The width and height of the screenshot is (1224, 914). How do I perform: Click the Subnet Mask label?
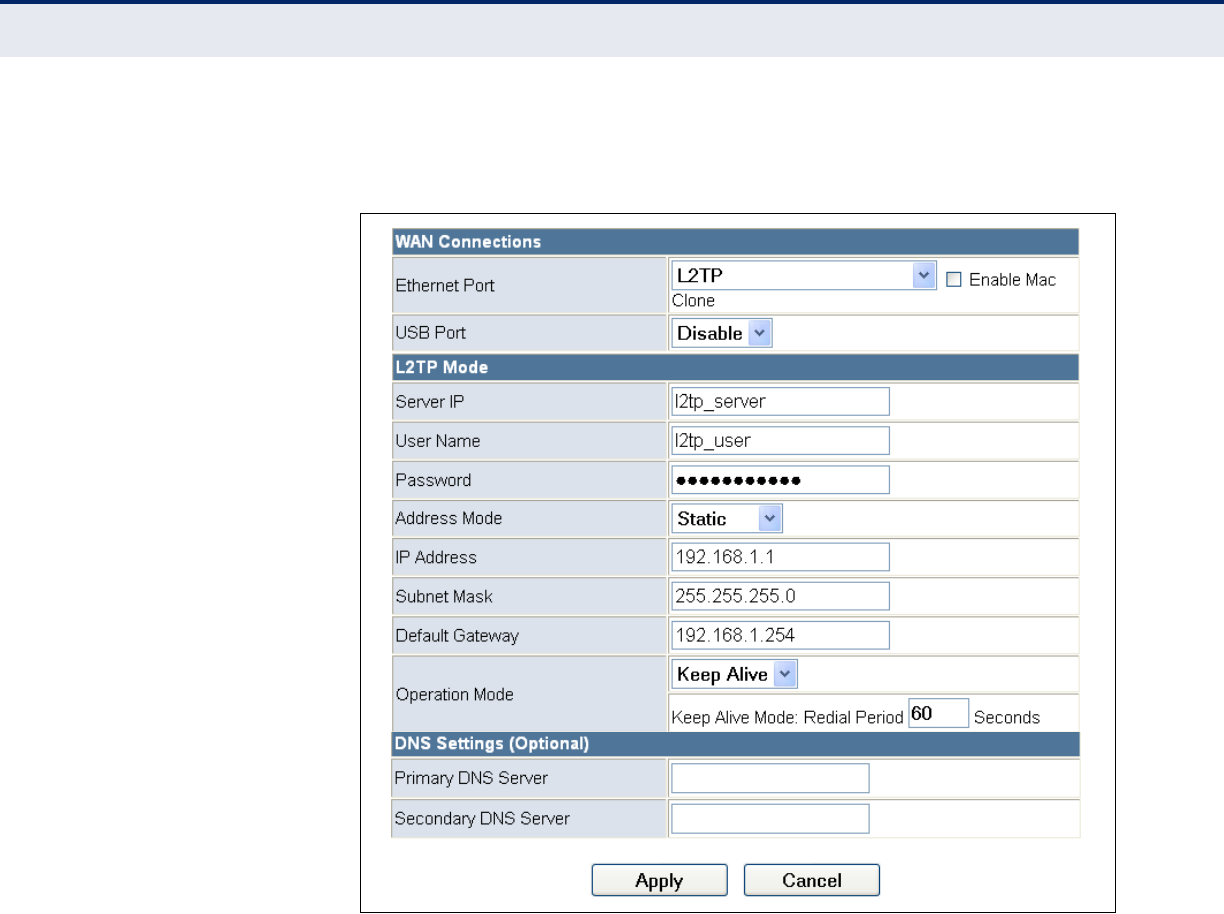coord(444,597)
